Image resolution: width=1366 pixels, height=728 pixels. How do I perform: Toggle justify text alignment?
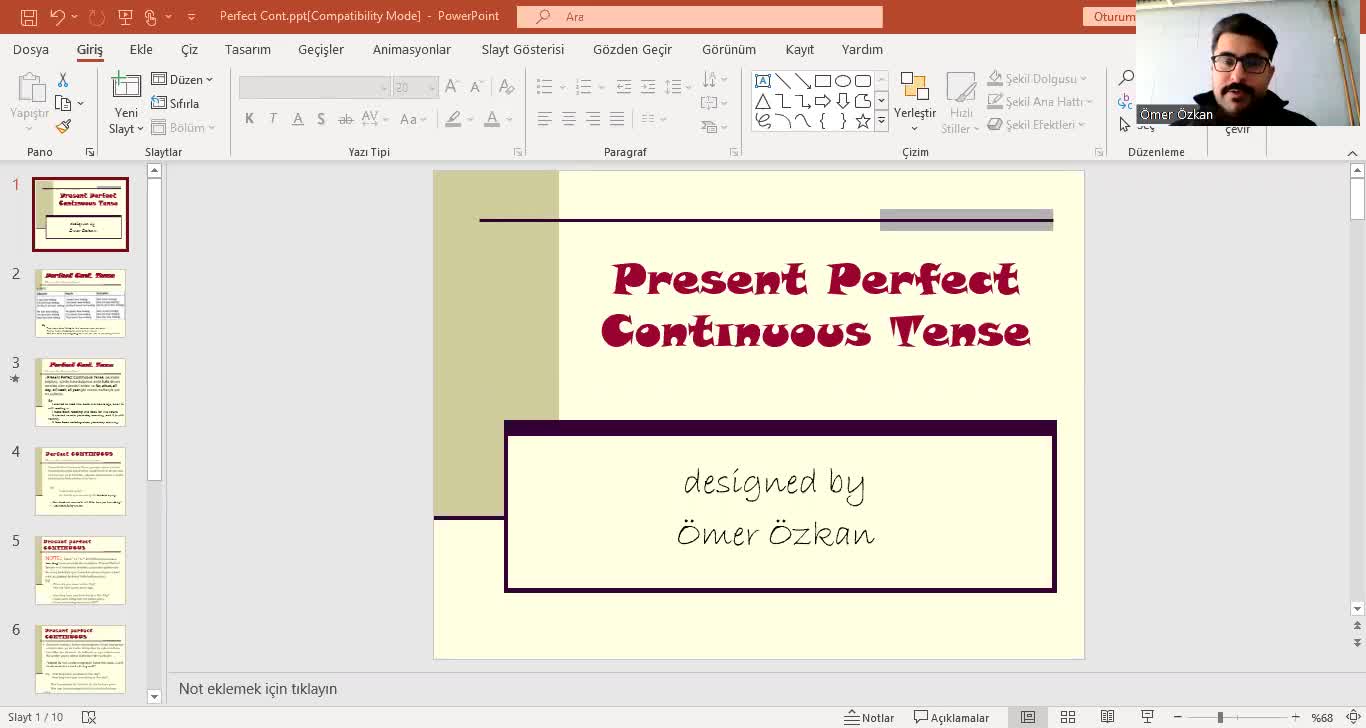click(617, 119)
